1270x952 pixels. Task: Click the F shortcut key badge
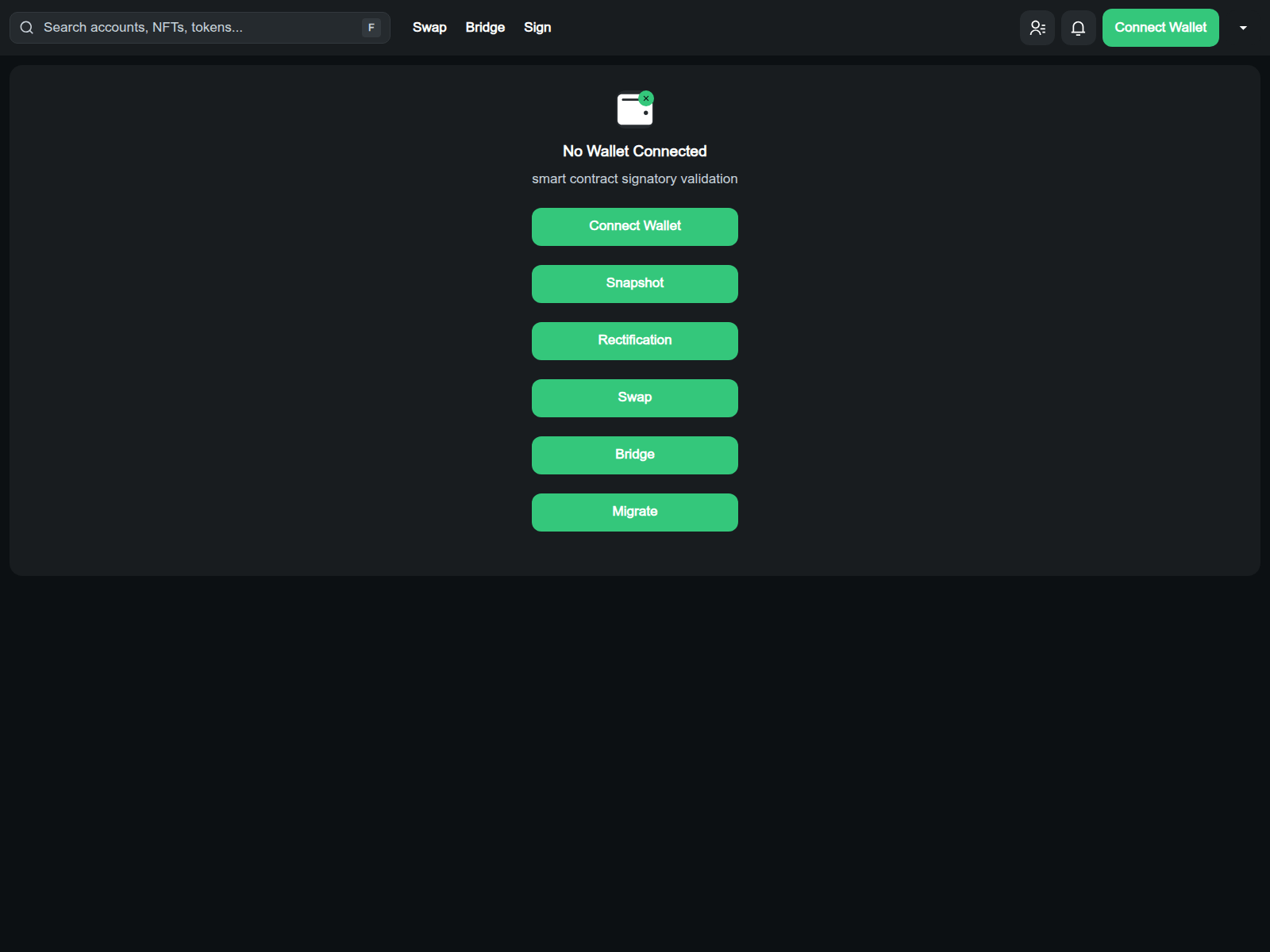tap(371, 28)
